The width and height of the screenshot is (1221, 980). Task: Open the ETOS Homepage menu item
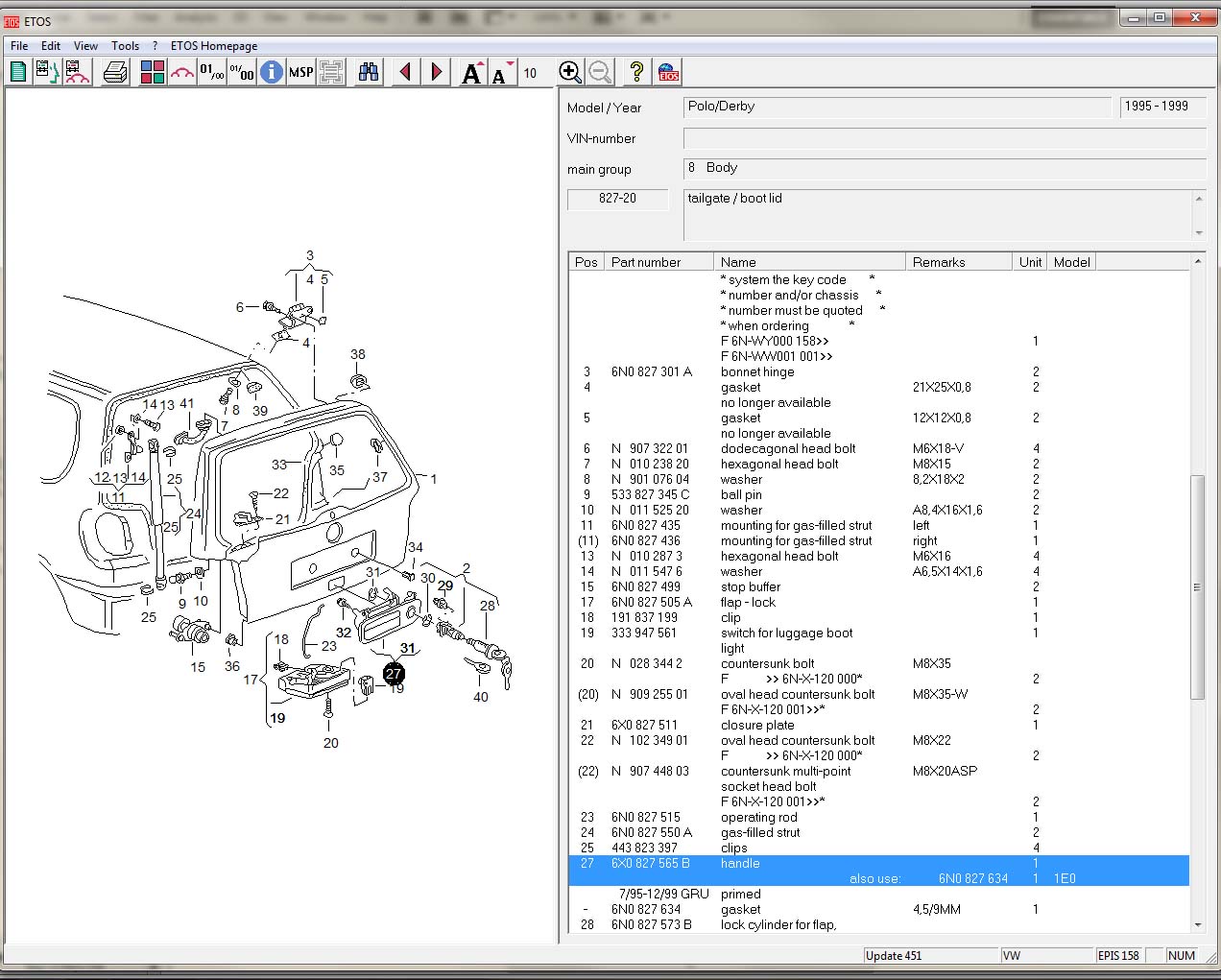click(214, 45)
